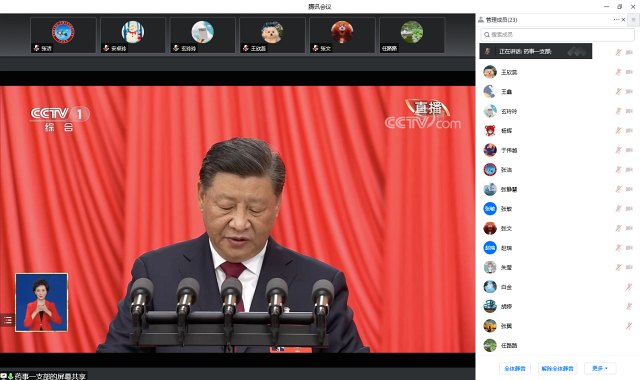Click the gray square icon beside panel close

tap(633, 20)
